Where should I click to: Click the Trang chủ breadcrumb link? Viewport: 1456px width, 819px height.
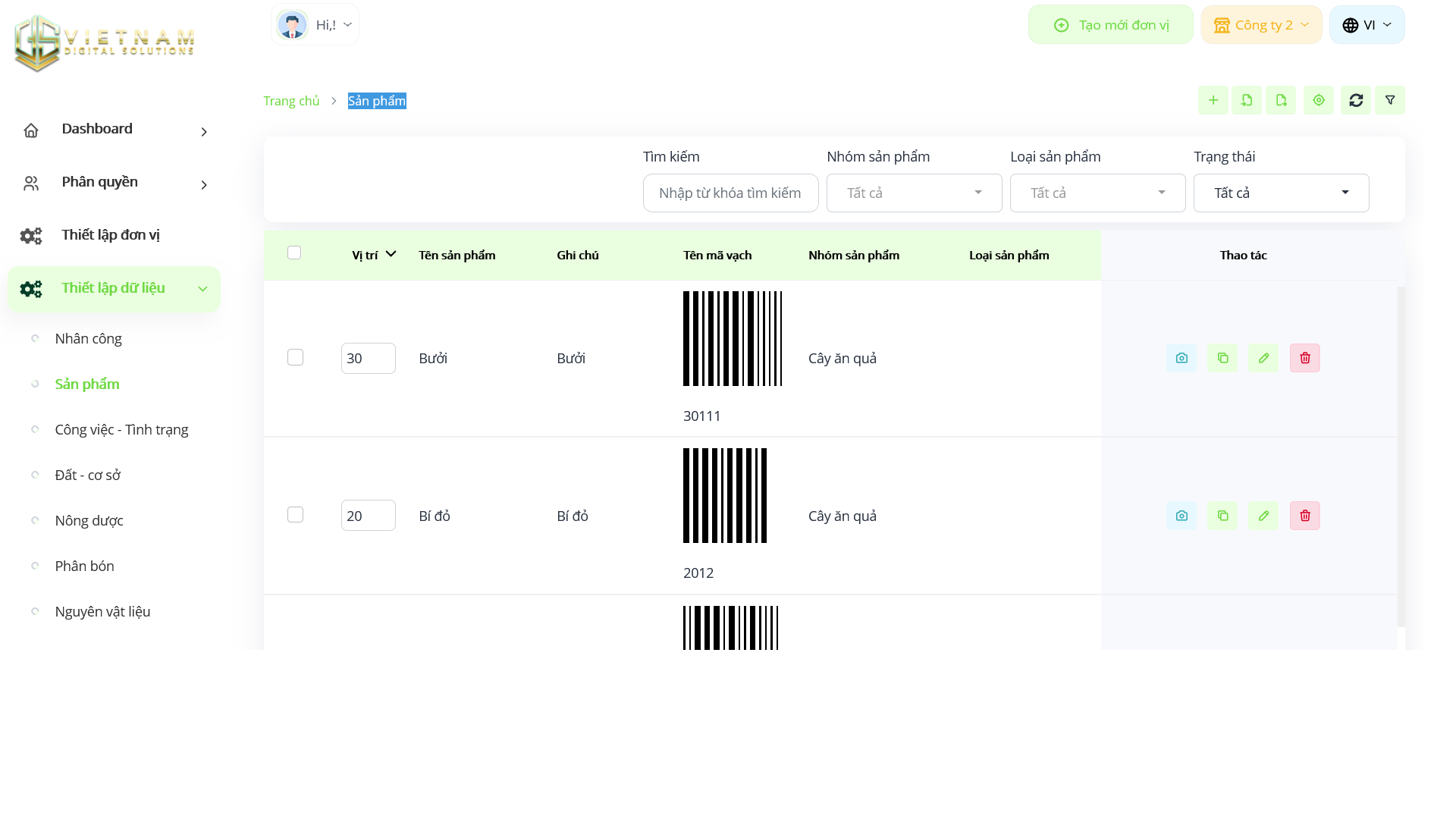coord(291,101)
